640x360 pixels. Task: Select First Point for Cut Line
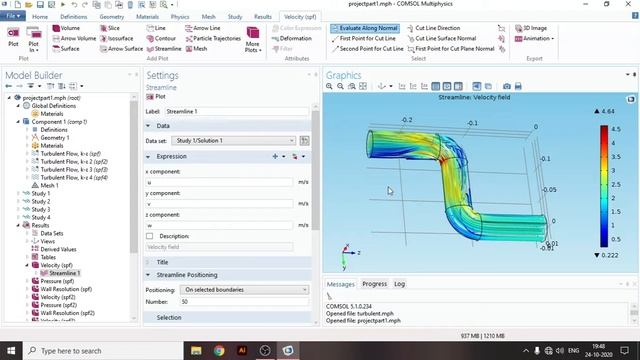point(364,38)
